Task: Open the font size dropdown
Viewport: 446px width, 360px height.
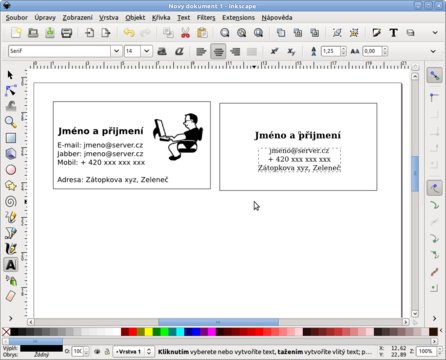Action: pyautogui.click(x=146, y=51)
